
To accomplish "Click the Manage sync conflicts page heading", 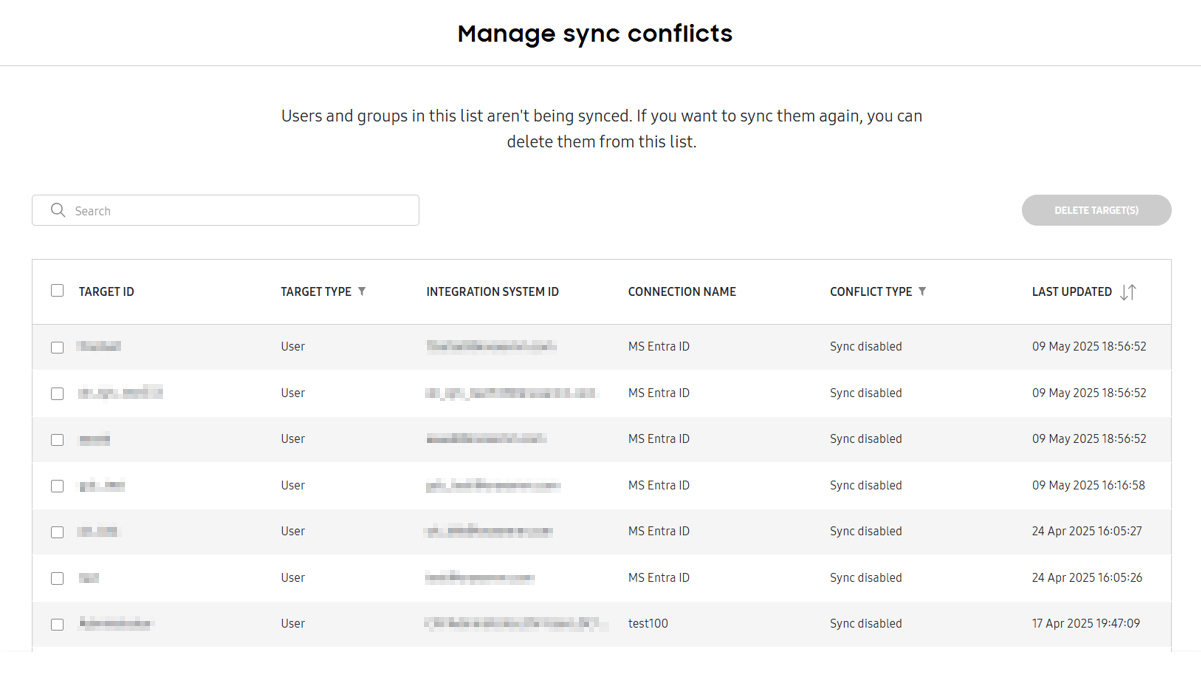I will pyautogui.click(x=594, y=33).
